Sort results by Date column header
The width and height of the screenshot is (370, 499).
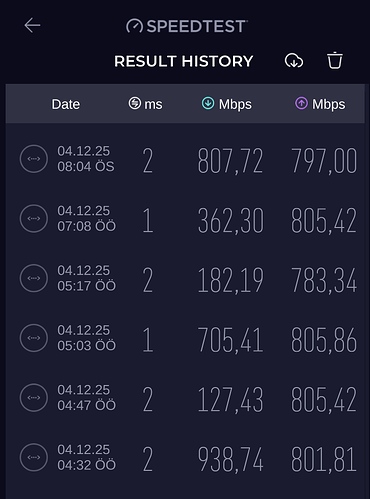point(66,104)
